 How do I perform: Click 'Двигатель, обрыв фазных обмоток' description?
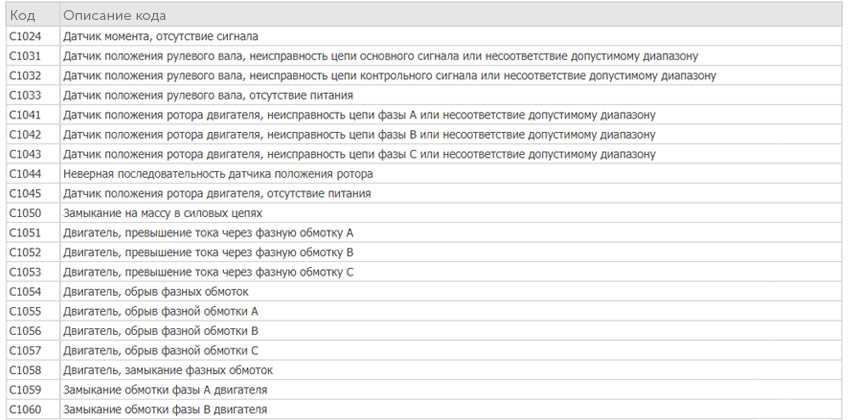pyautogui.click(x=155, y=292)
